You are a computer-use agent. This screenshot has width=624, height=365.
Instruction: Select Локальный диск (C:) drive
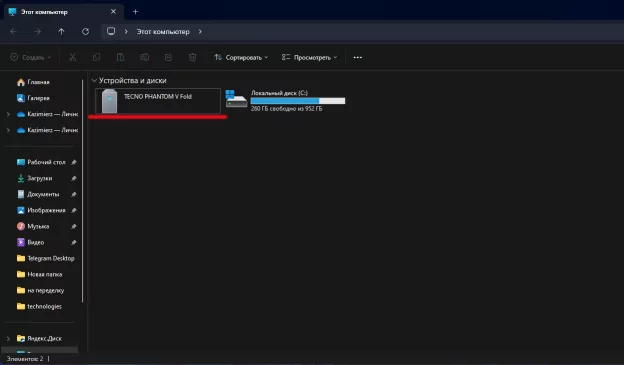285,101
